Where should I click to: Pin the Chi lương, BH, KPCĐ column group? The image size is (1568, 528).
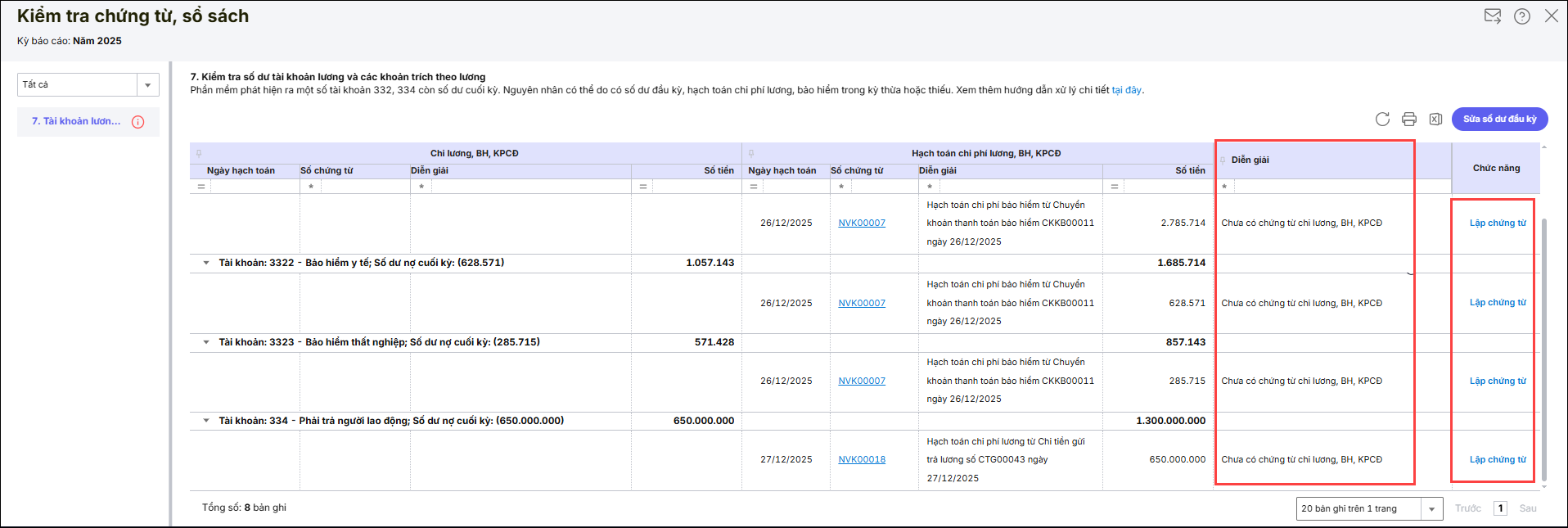199,153
